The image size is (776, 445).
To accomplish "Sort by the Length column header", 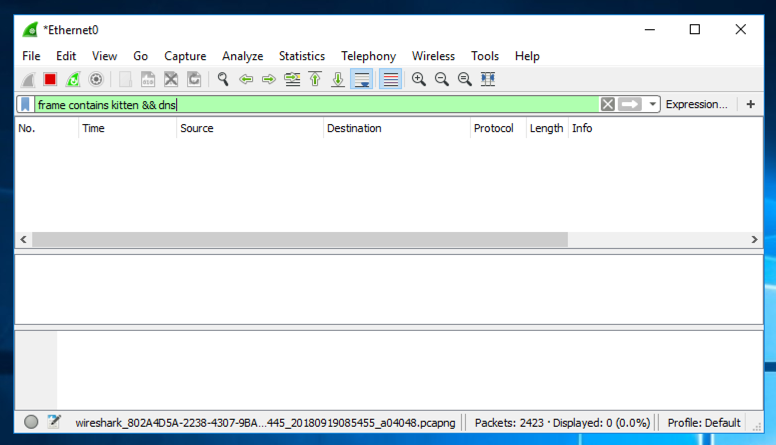I will [x=547, y=128].
